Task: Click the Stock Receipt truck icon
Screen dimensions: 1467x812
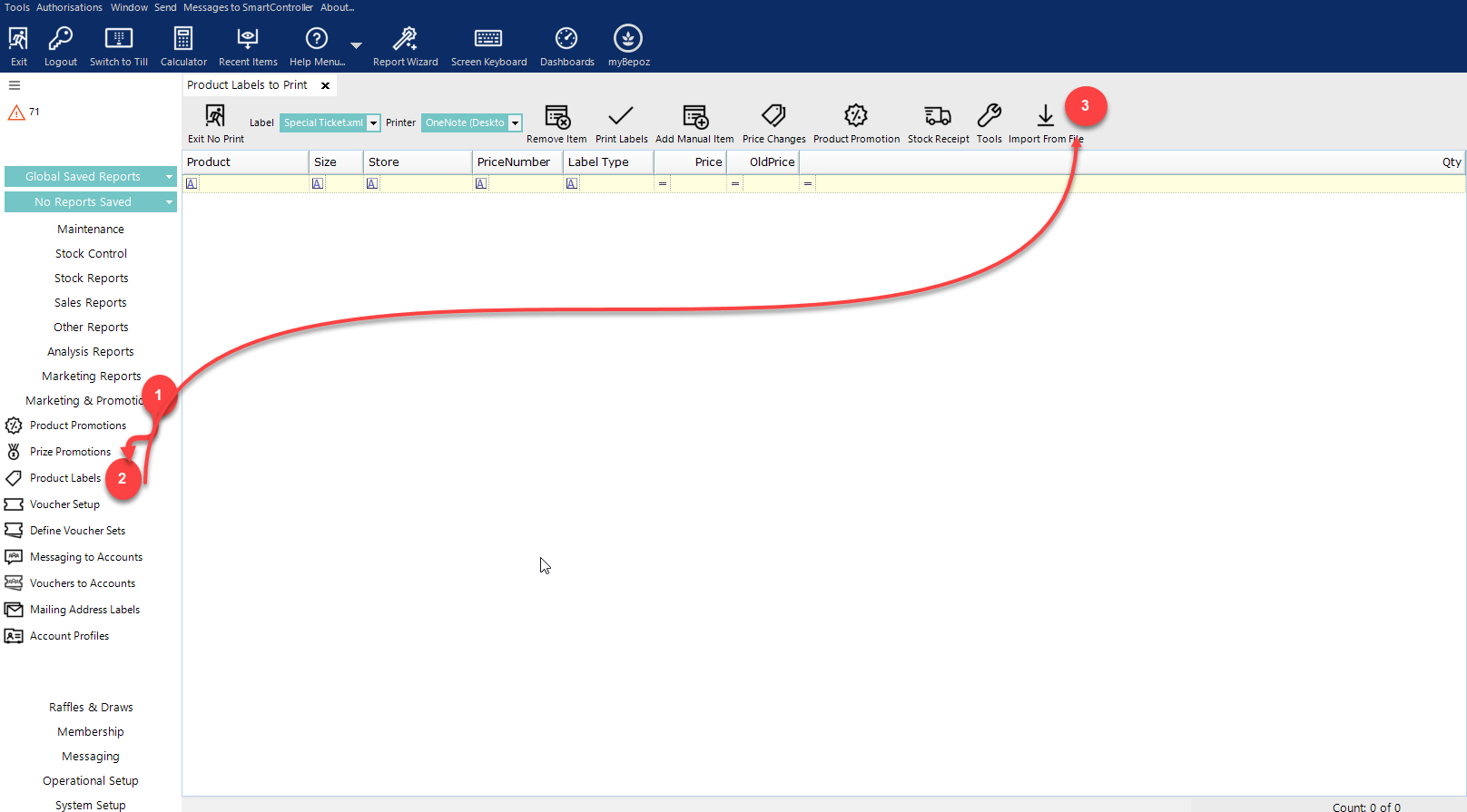Action: coord(938,116)
